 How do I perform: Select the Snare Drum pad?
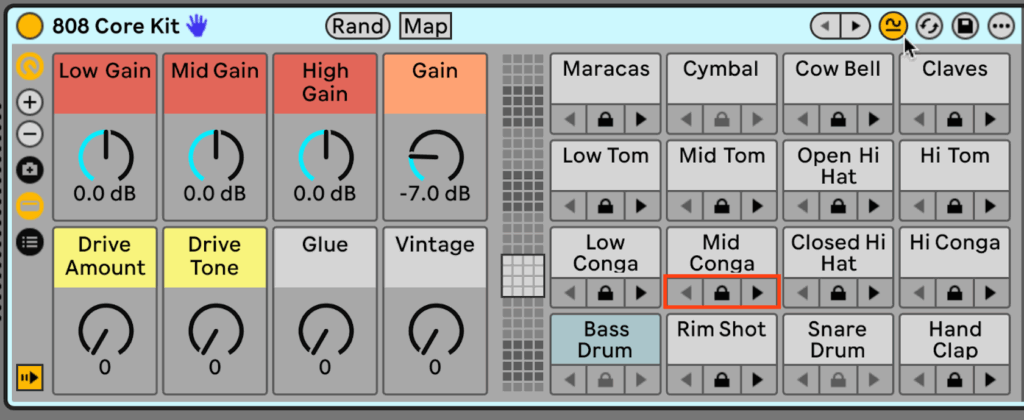[838, 339]
